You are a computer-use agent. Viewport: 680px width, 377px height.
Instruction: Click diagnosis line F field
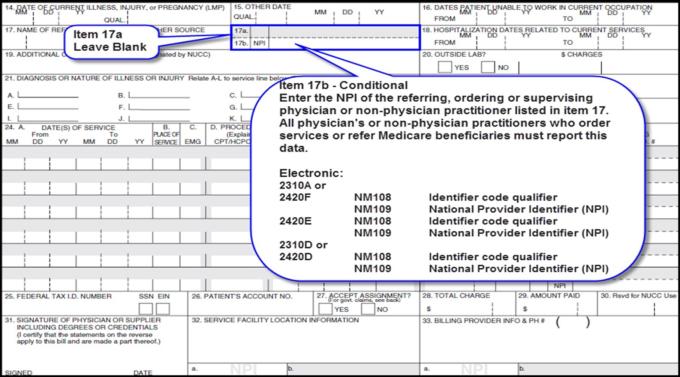(x=159, y=107)
